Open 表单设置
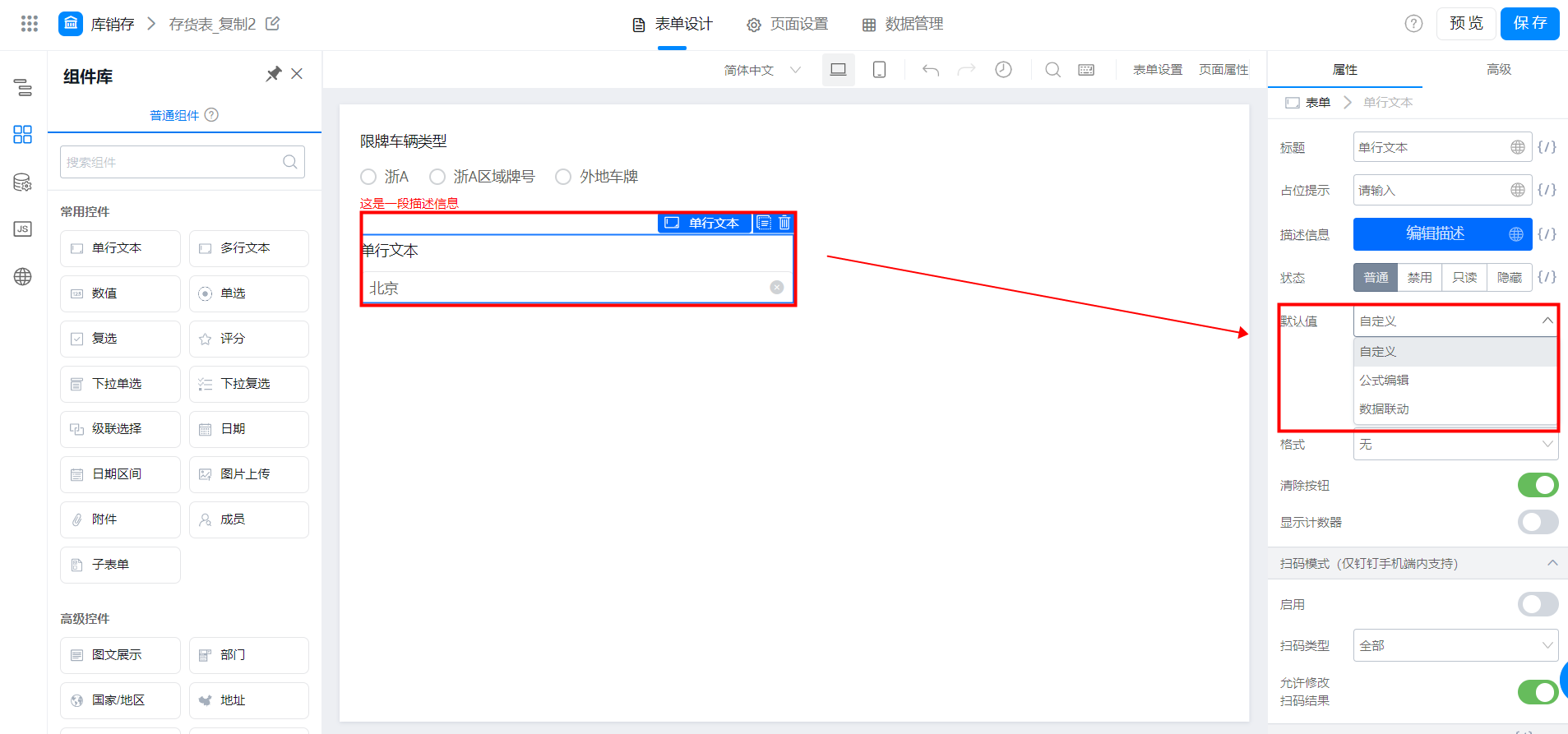Screen dimensions: 1568x734 pos(1158,70)
